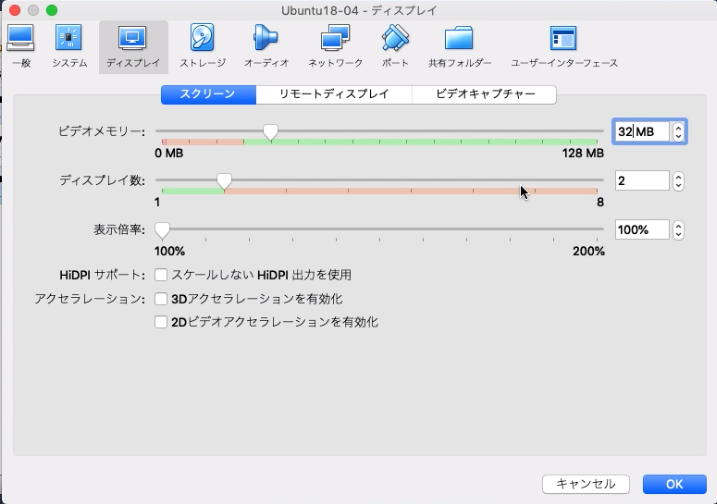The image size is (717, 504).
Task: Click the 0 MB minimum label
Action: [169, 153]
